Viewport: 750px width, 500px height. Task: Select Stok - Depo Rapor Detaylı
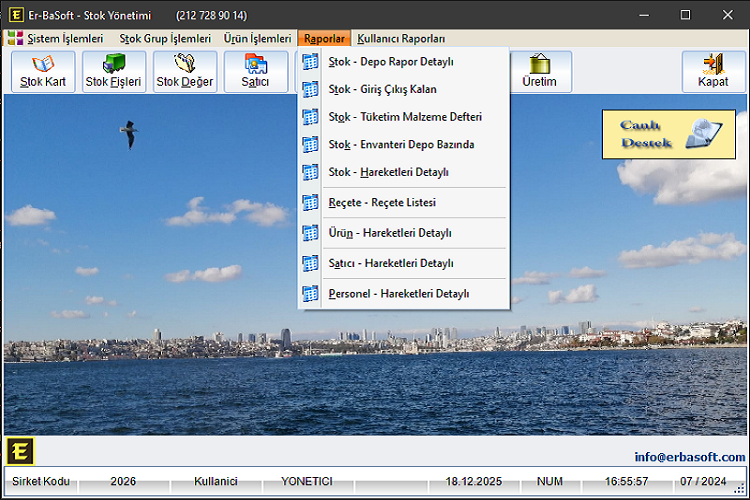[391, 62]
